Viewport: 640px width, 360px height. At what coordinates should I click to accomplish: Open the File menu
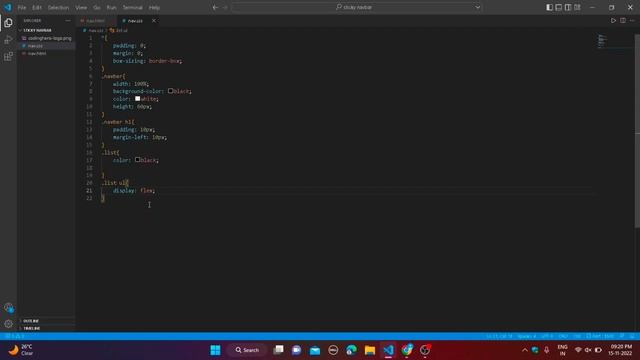[x=22, y=7]
